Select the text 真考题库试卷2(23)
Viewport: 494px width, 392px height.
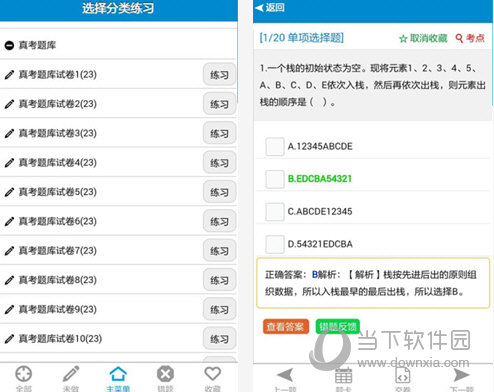58,104
